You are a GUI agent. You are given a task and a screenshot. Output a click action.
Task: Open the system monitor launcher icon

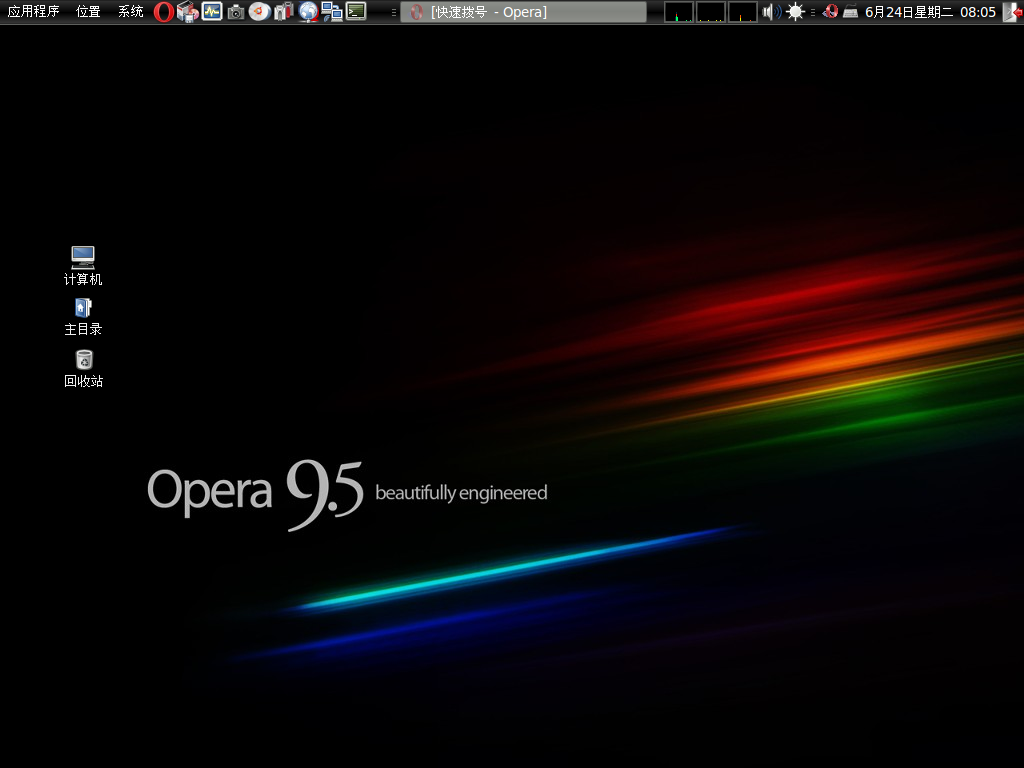[x=212, y=12]
